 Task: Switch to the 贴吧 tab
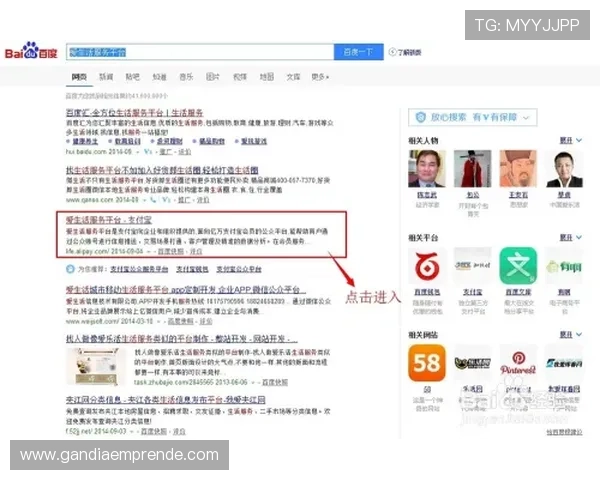(133, 77)
